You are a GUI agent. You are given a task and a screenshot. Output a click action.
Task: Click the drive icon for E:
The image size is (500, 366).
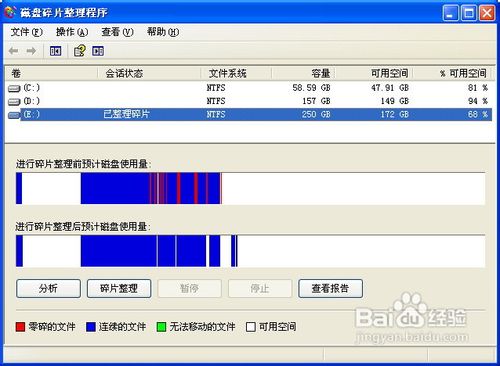14,115
